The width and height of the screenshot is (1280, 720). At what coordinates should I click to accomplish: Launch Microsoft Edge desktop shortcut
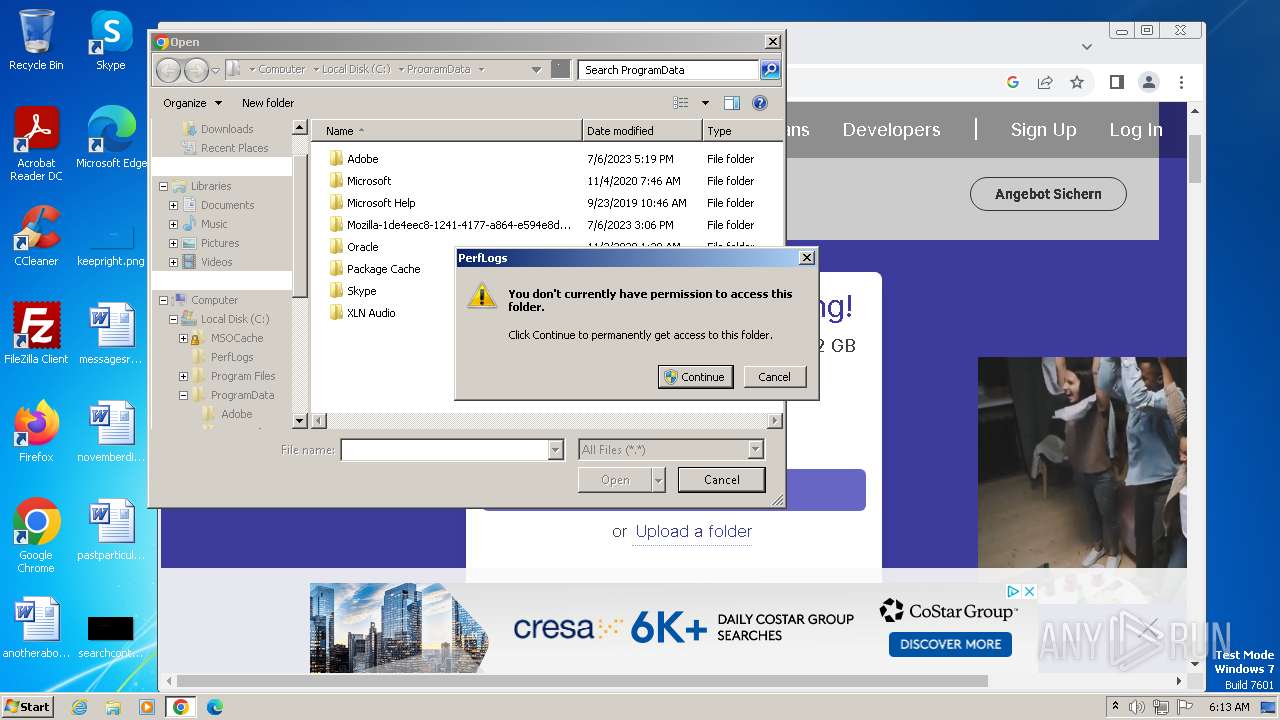[111, 137]
